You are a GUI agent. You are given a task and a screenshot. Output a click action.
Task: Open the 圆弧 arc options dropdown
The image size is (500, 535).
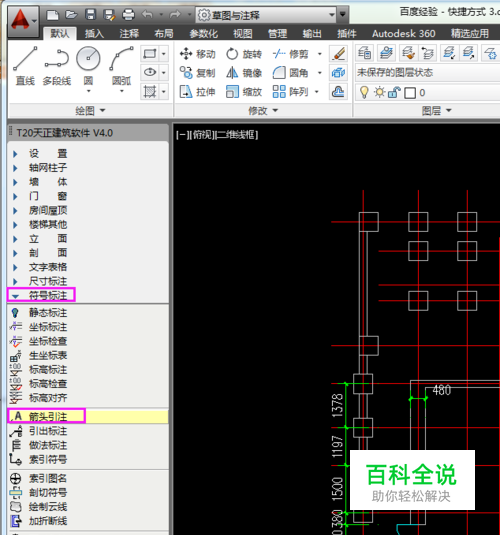(122, 91)
